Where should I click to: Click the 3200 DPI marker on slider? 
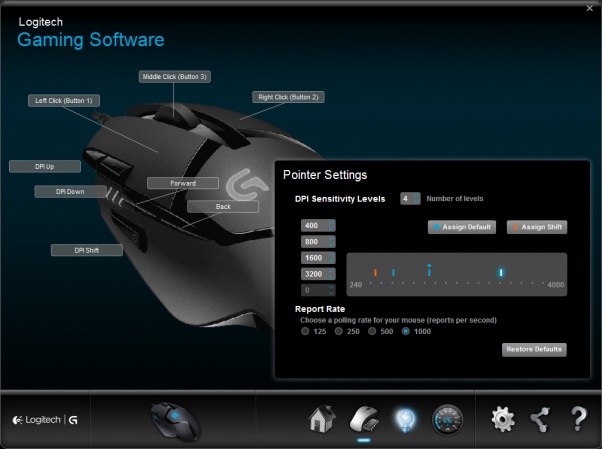501,271
